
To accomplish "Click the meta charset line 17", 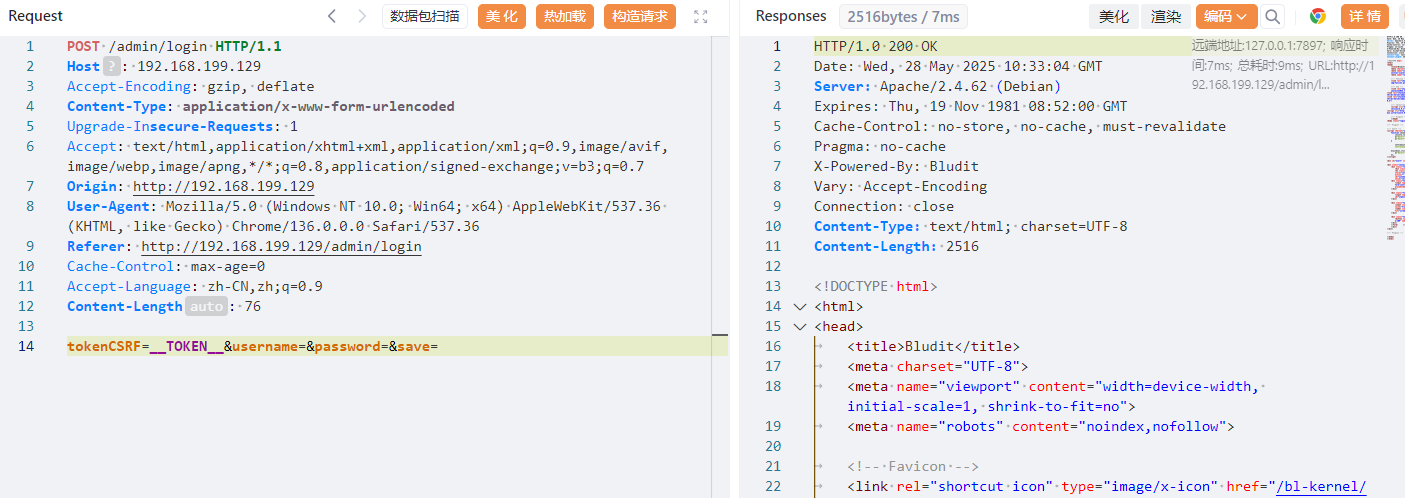I will [x=938, y=366].
